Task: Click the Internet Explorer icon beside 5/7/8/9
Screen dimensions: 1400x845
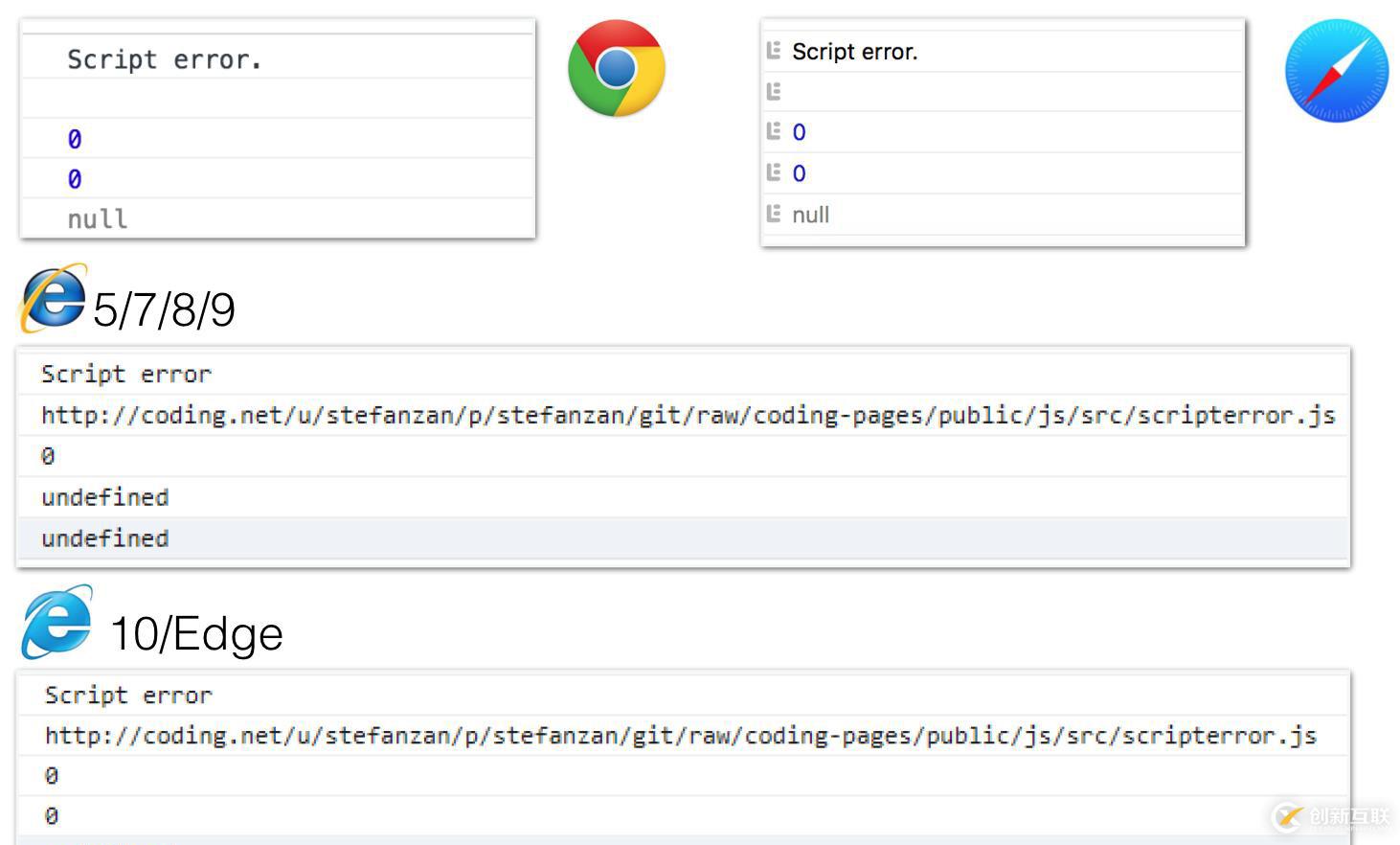Action: tap(54, 298)
